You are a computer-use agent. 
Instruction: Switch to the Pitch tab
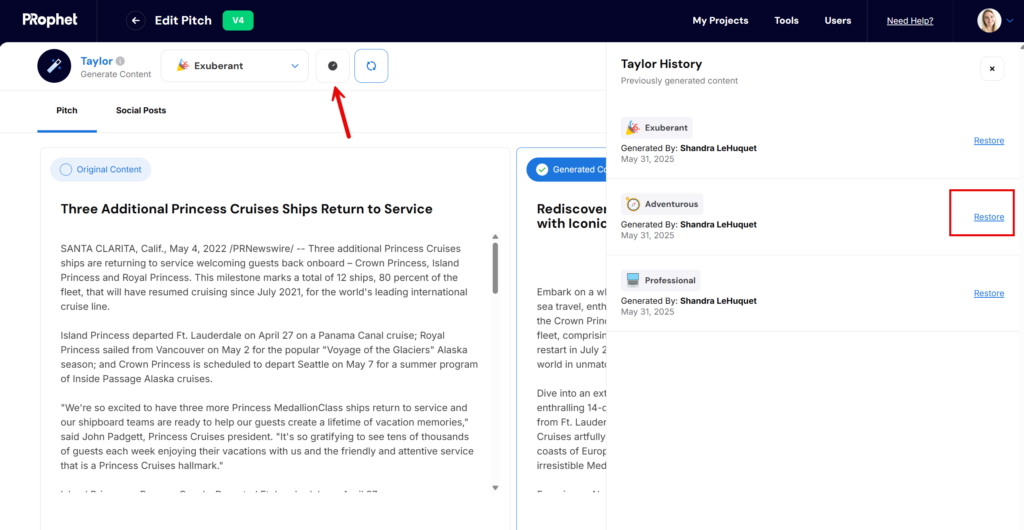coord(67,110)
